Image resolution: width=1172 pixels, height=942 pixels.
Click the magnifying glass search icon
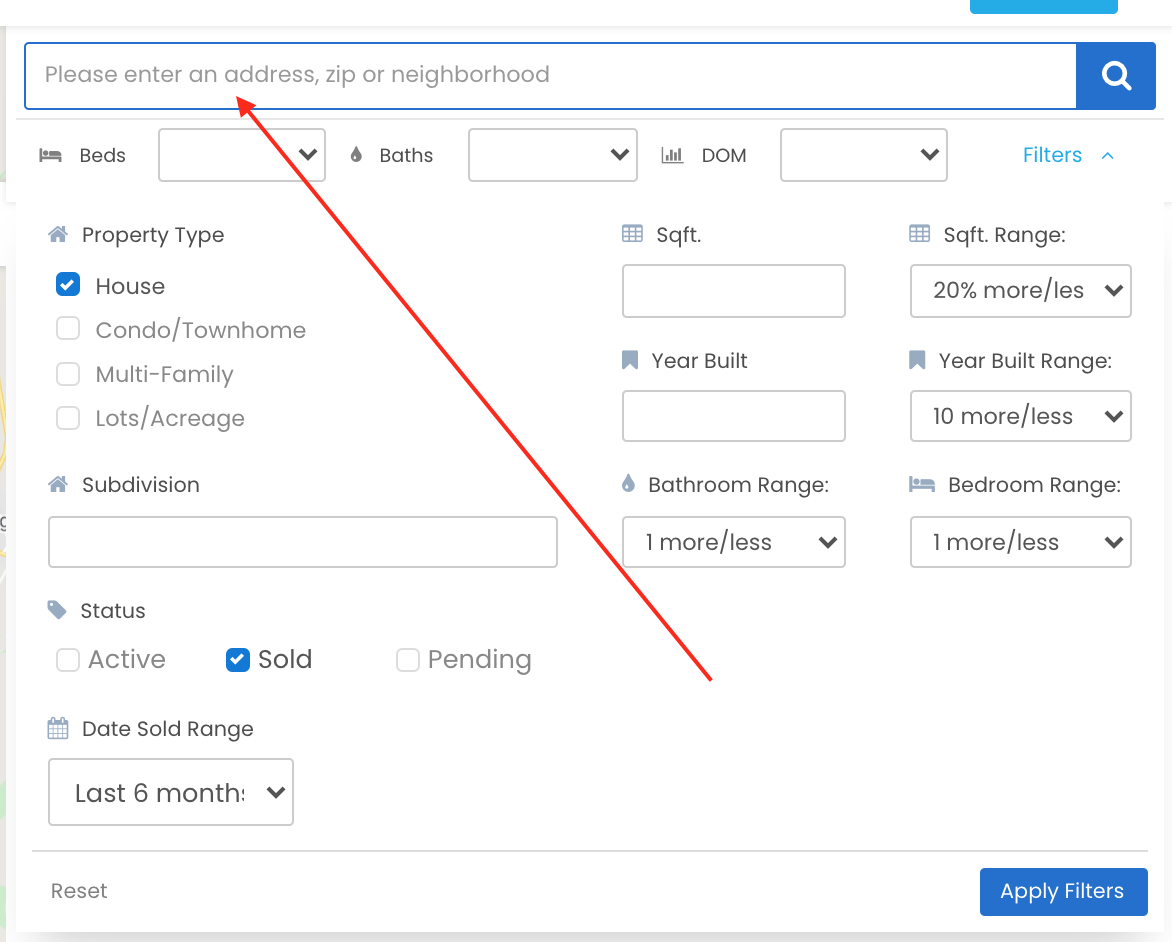click(x=1115, y=75)
